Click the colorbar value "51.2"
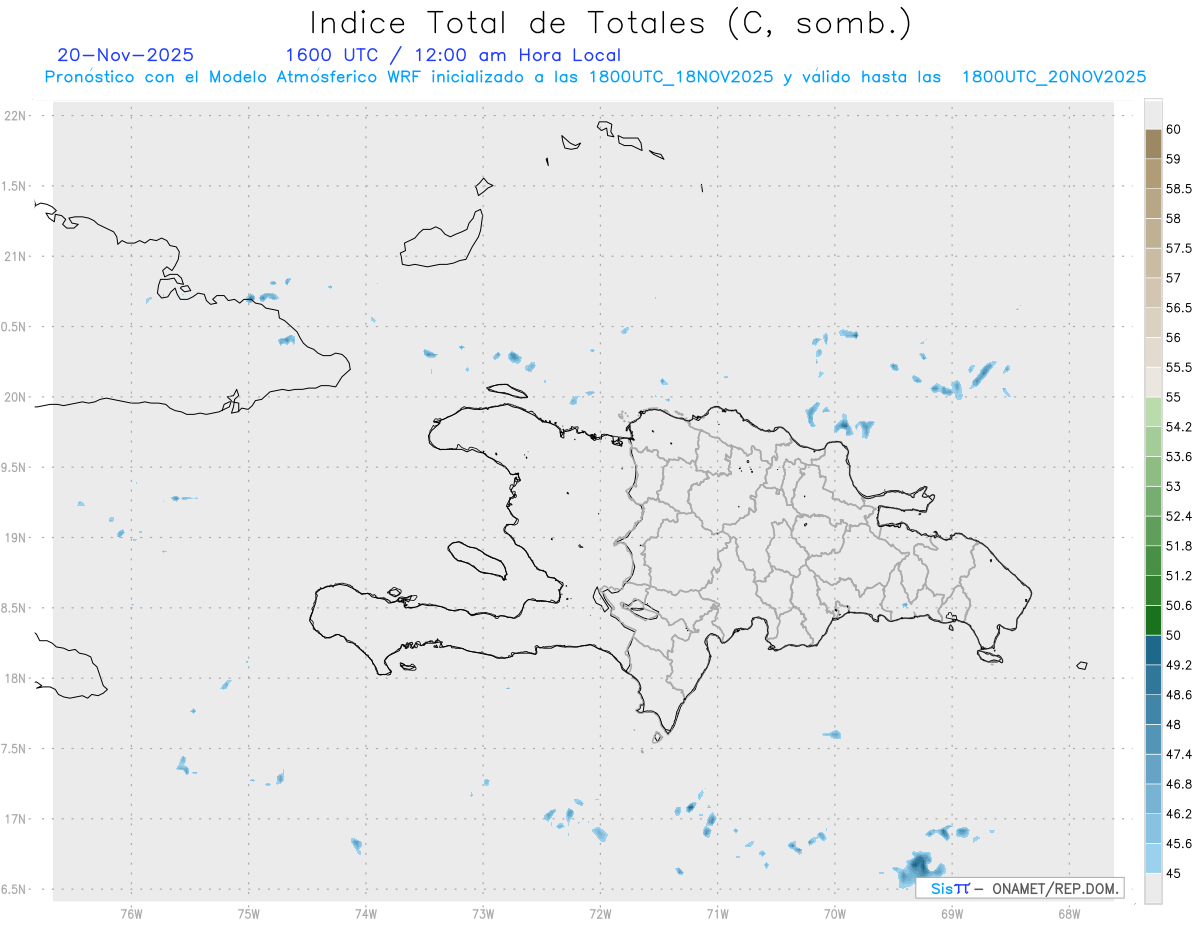Screen dimensions: 1200x927 coord(1178,576)
